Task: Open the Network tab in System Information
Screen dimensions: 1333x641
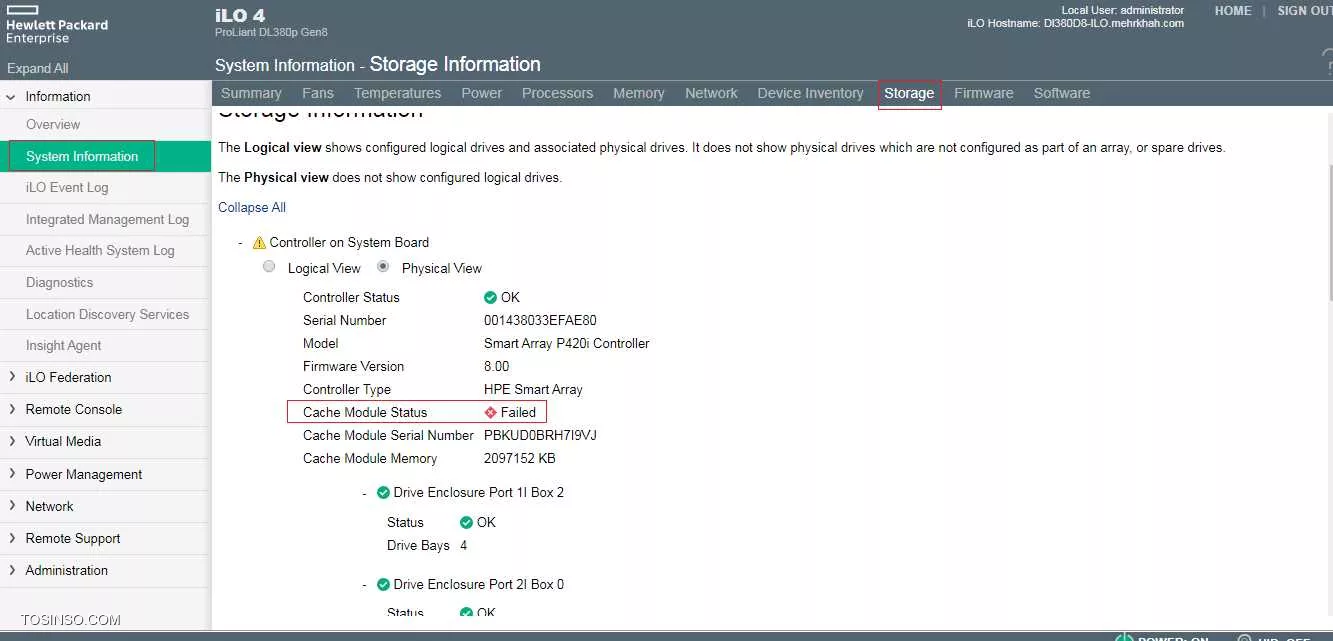Action: pyautogui.click(x=711, y=93)
